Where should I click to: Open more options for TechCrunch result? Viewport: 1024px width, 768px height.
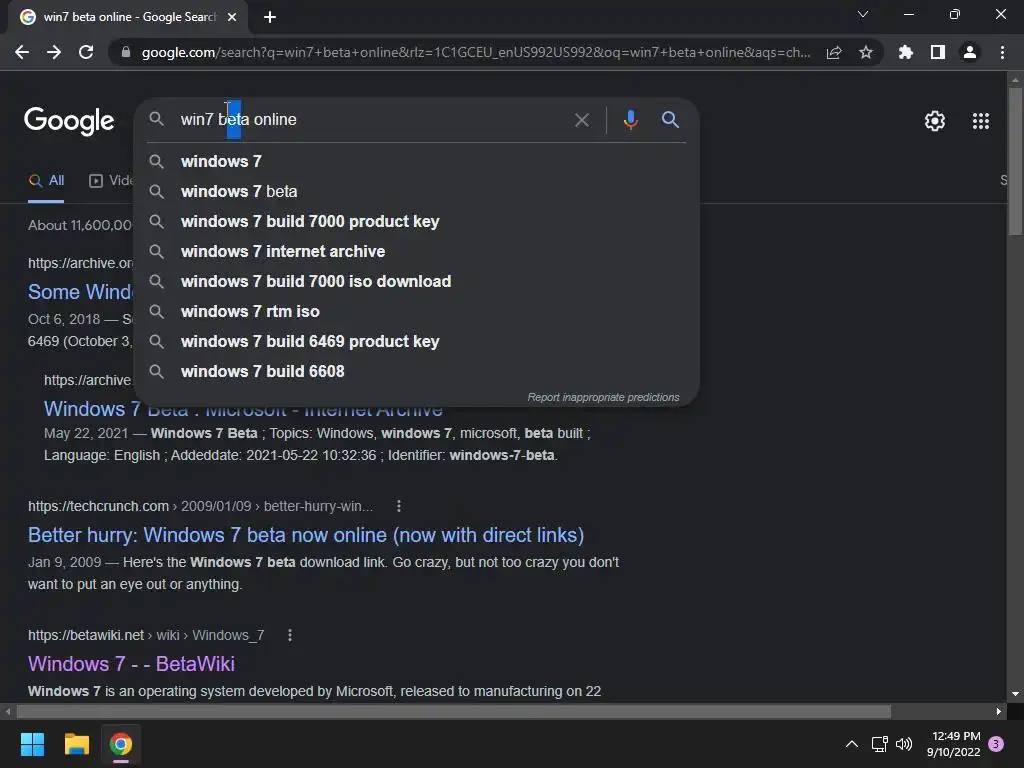point(399,506)
